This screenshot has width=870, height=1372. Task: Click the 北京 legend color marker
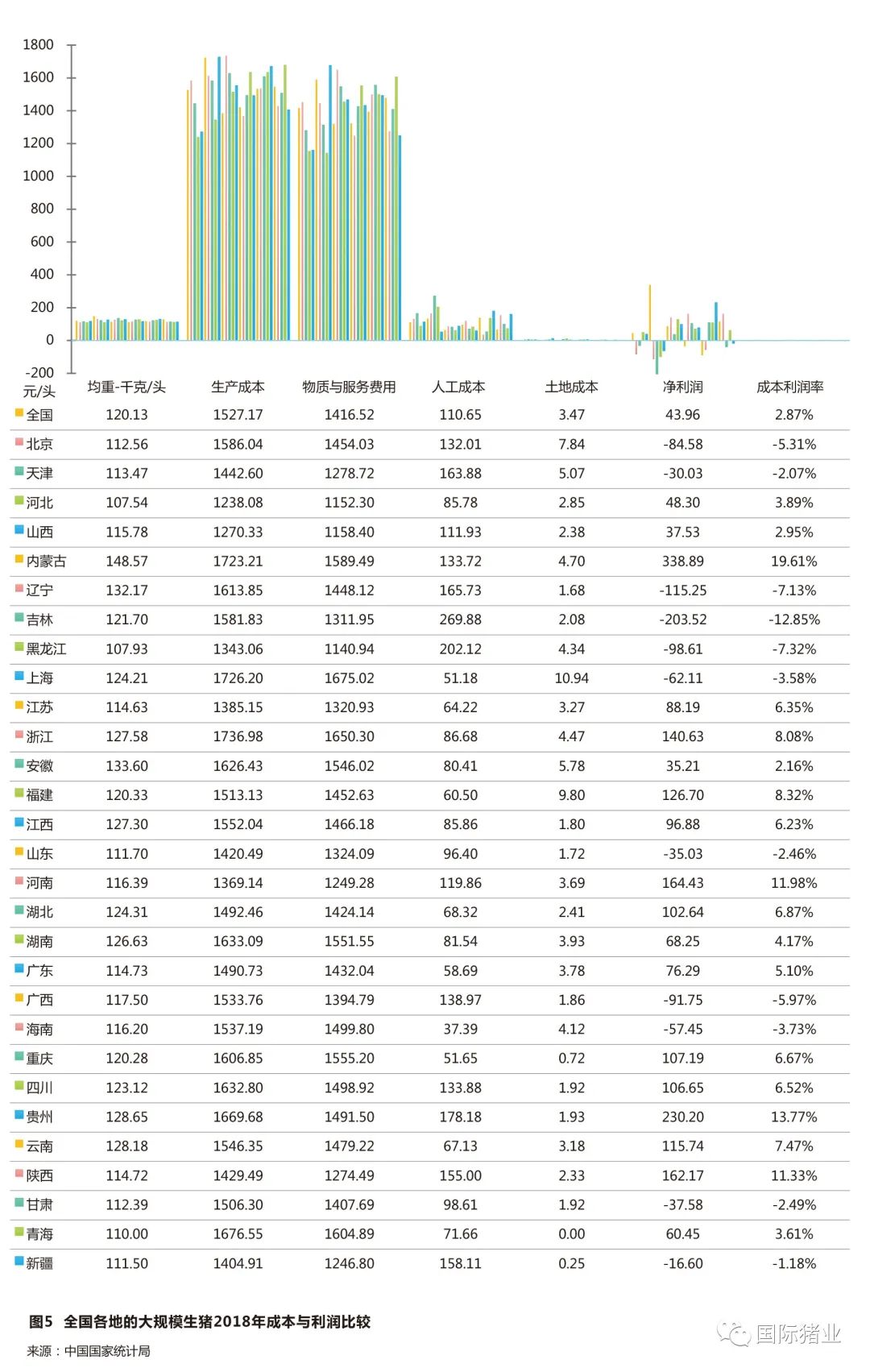[19, 442]
